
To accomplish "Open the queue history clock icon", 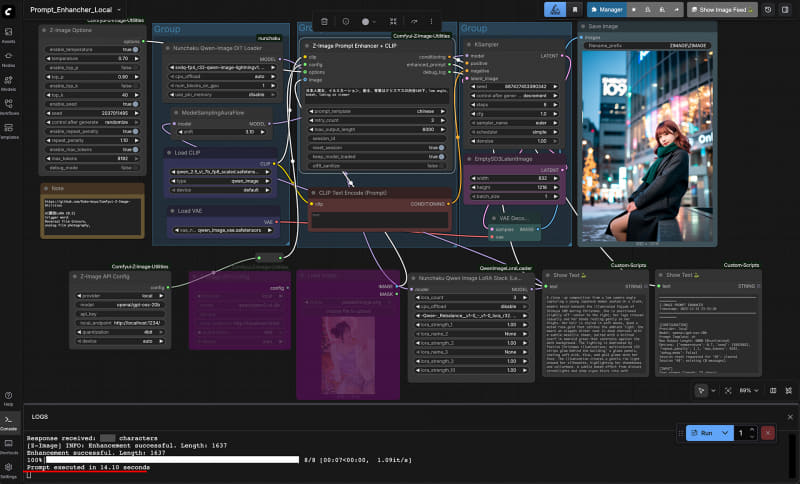I will [x=768, y=10].
